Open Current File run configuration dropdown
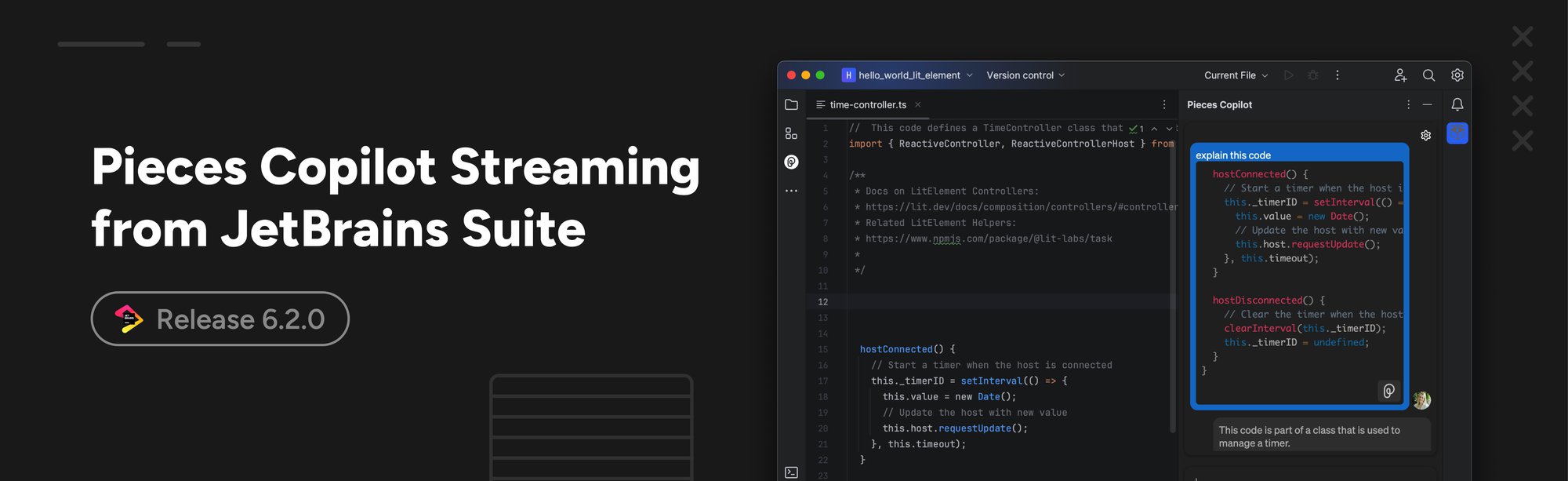1568x481 pixels. coord(1236,75)
